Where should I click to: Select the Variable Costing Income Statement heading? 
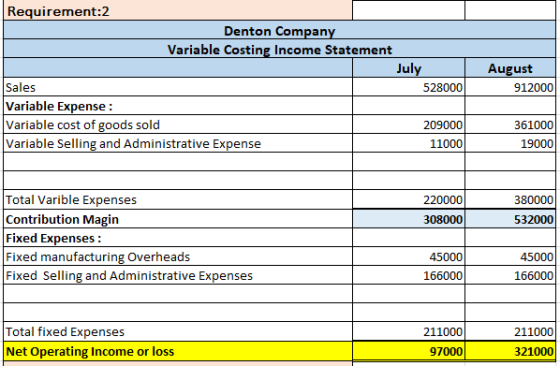(x=279, y=49)
